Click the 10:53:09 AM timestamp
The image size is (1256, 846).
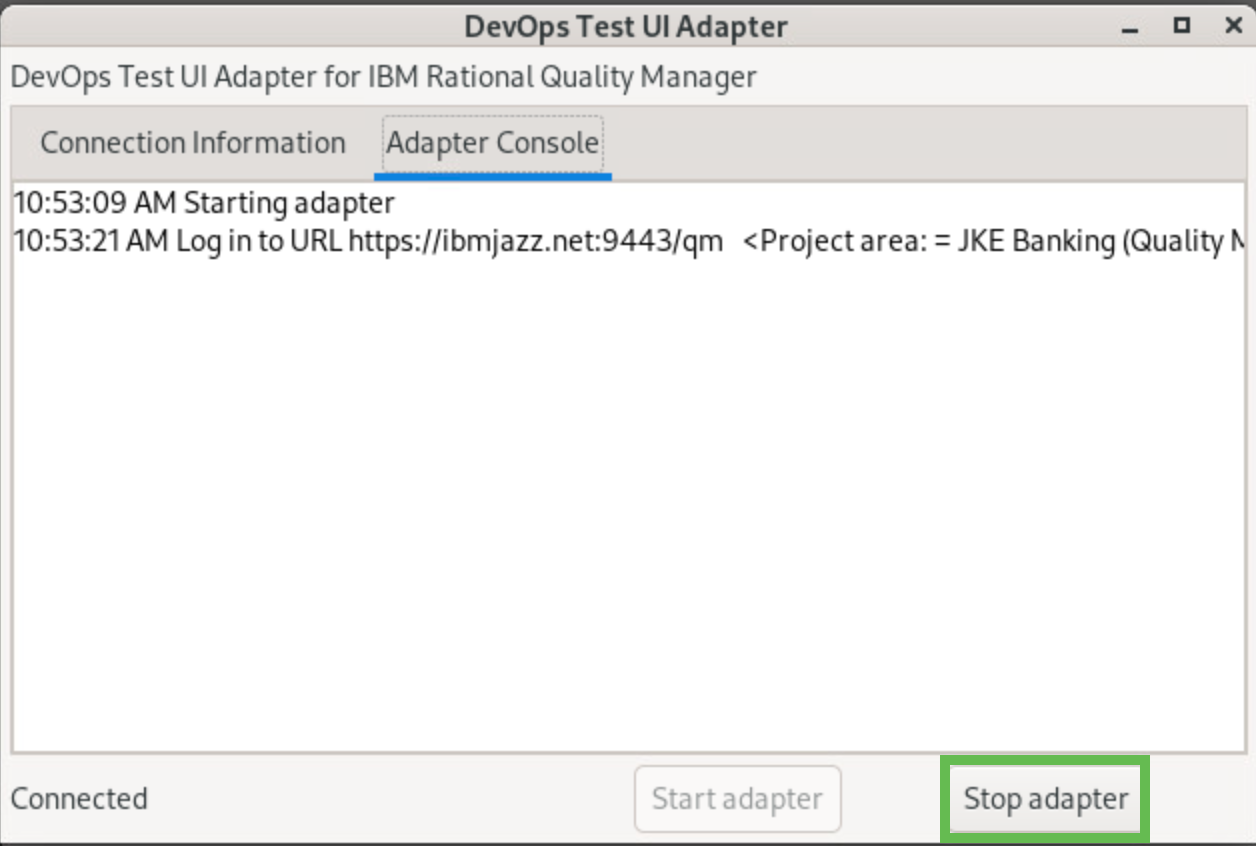pyautogui.click(x=94, y=203)
